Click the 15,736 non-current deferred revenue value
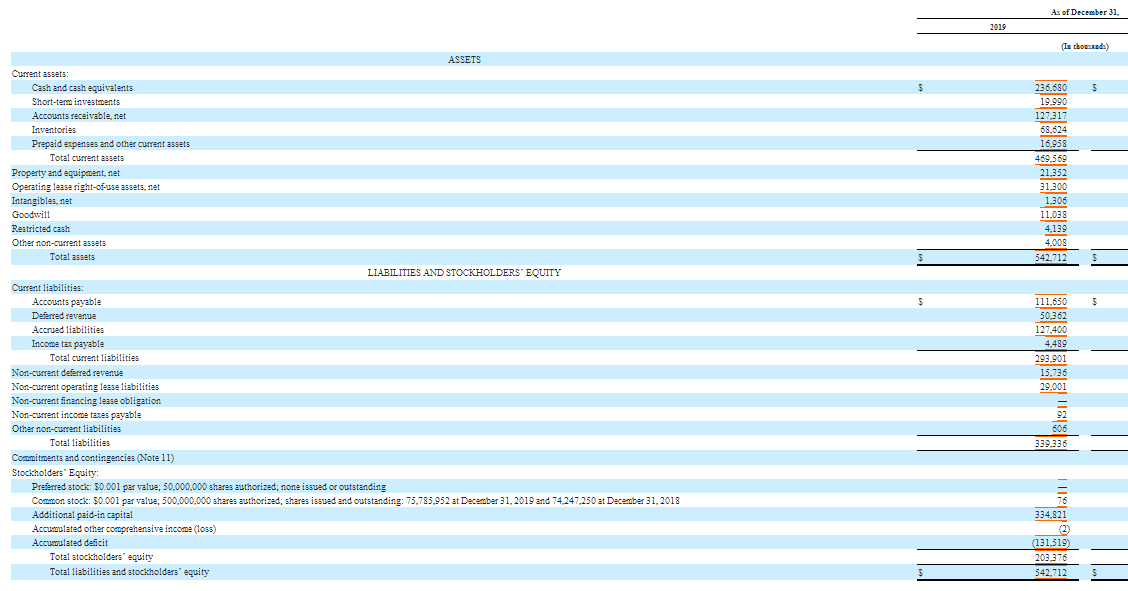This screenshot has width=1128, height=591. click(1053, 373)
